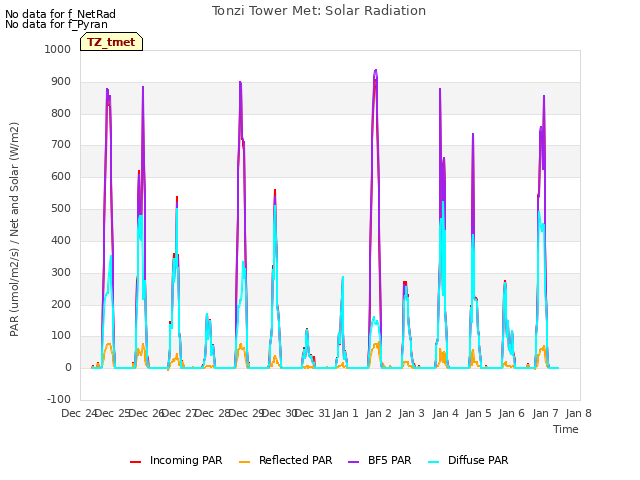Click the 'No data for f_Pyran' message
Viewport: 640px width, 480px height.
coord(56,24)
